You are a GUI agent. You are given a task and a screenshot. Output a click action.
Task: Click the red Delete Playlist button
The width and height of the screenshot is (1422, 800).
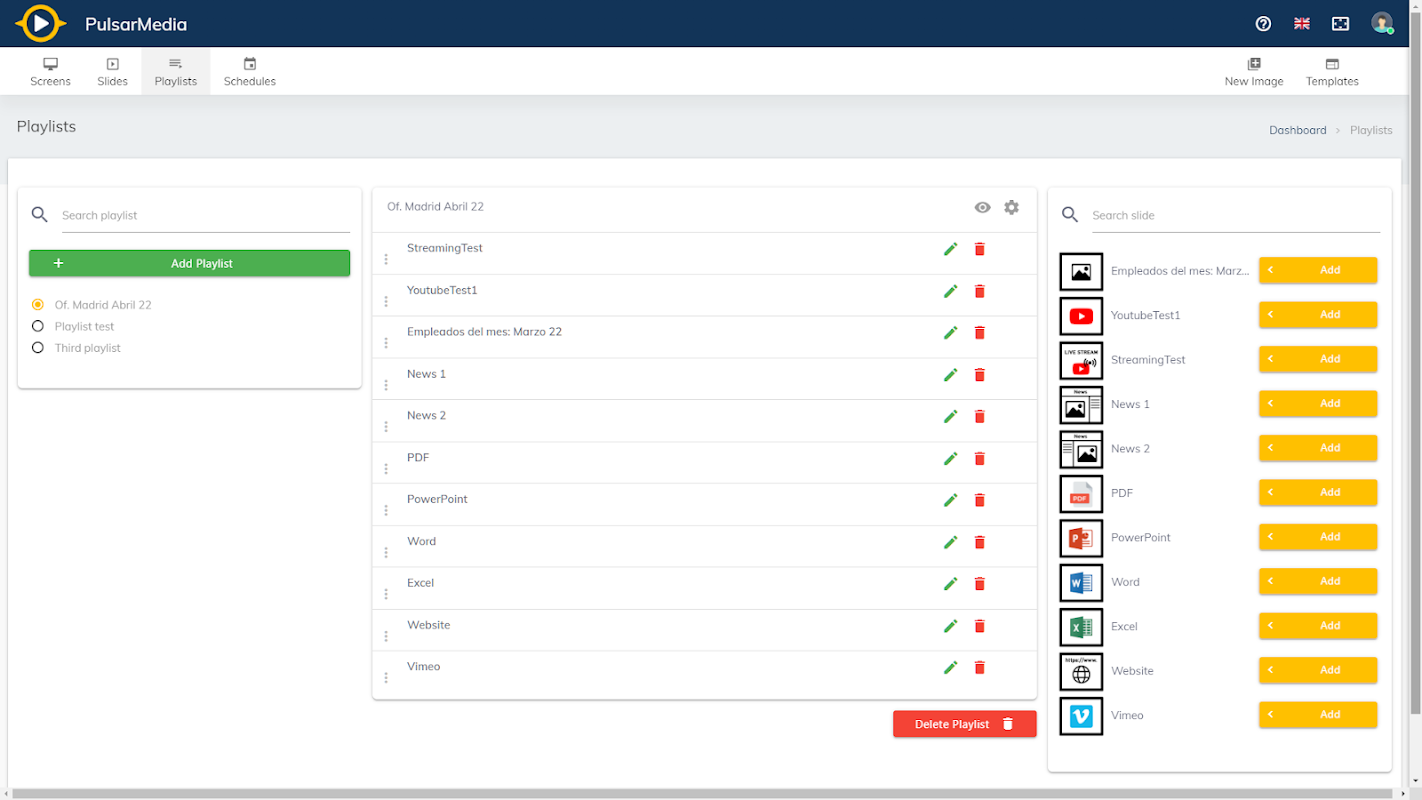point(964,724)
